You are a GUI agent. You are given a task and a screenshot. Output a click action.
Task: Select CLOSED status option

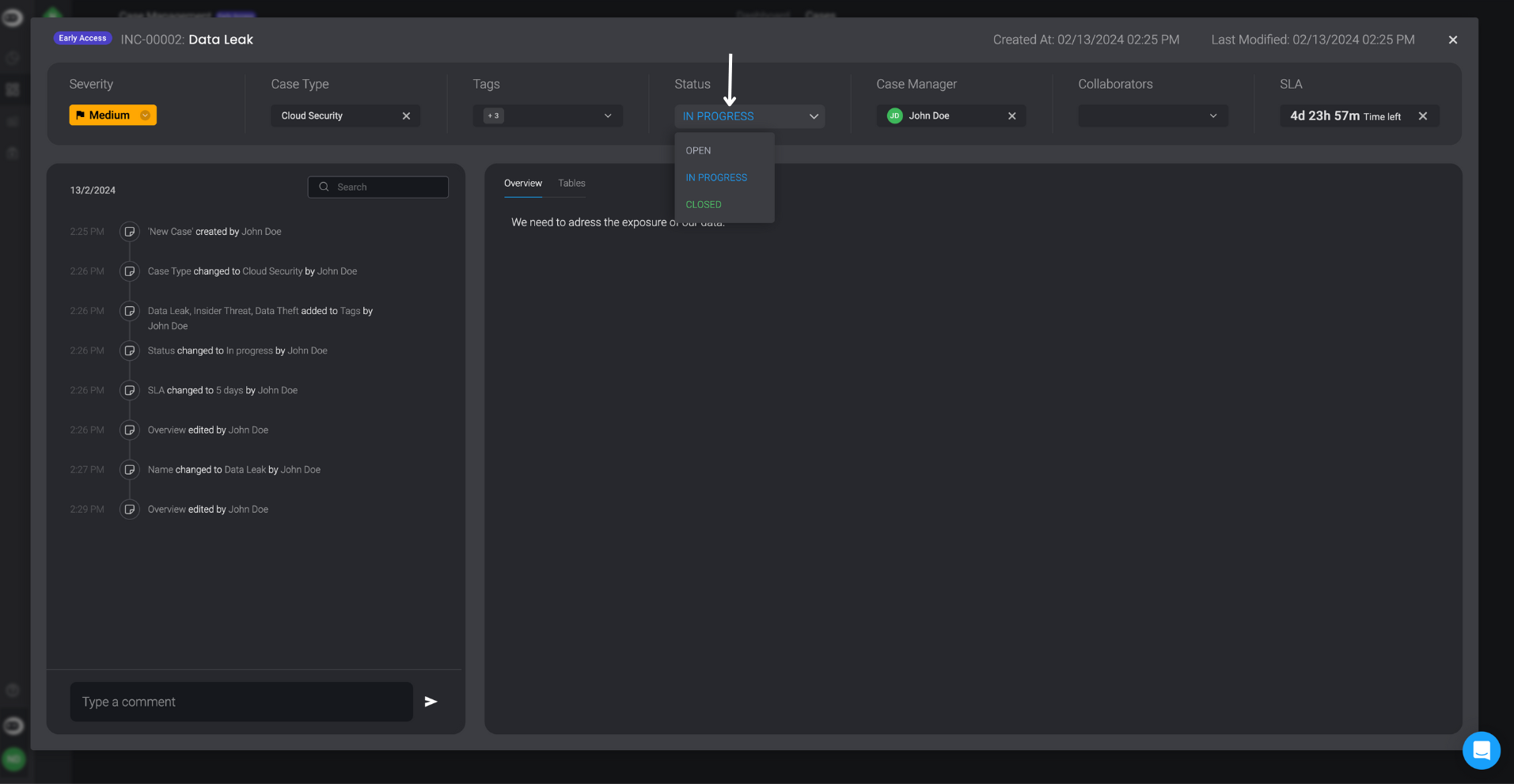click(704, 204)
